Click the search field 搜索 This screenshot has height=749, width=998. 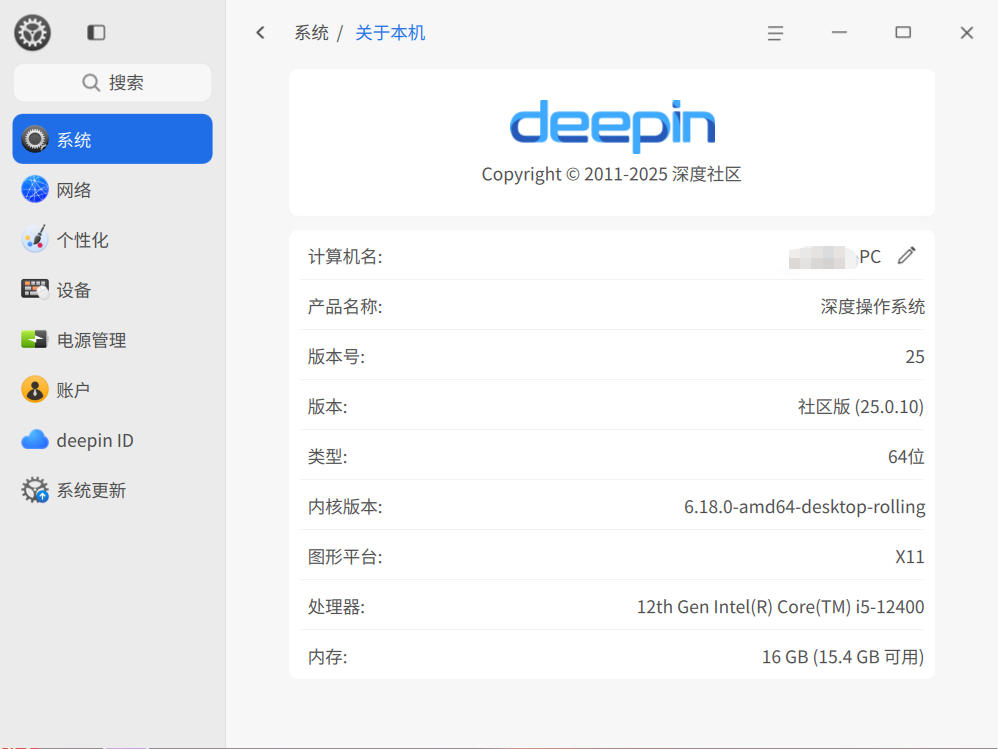[113, 83]
